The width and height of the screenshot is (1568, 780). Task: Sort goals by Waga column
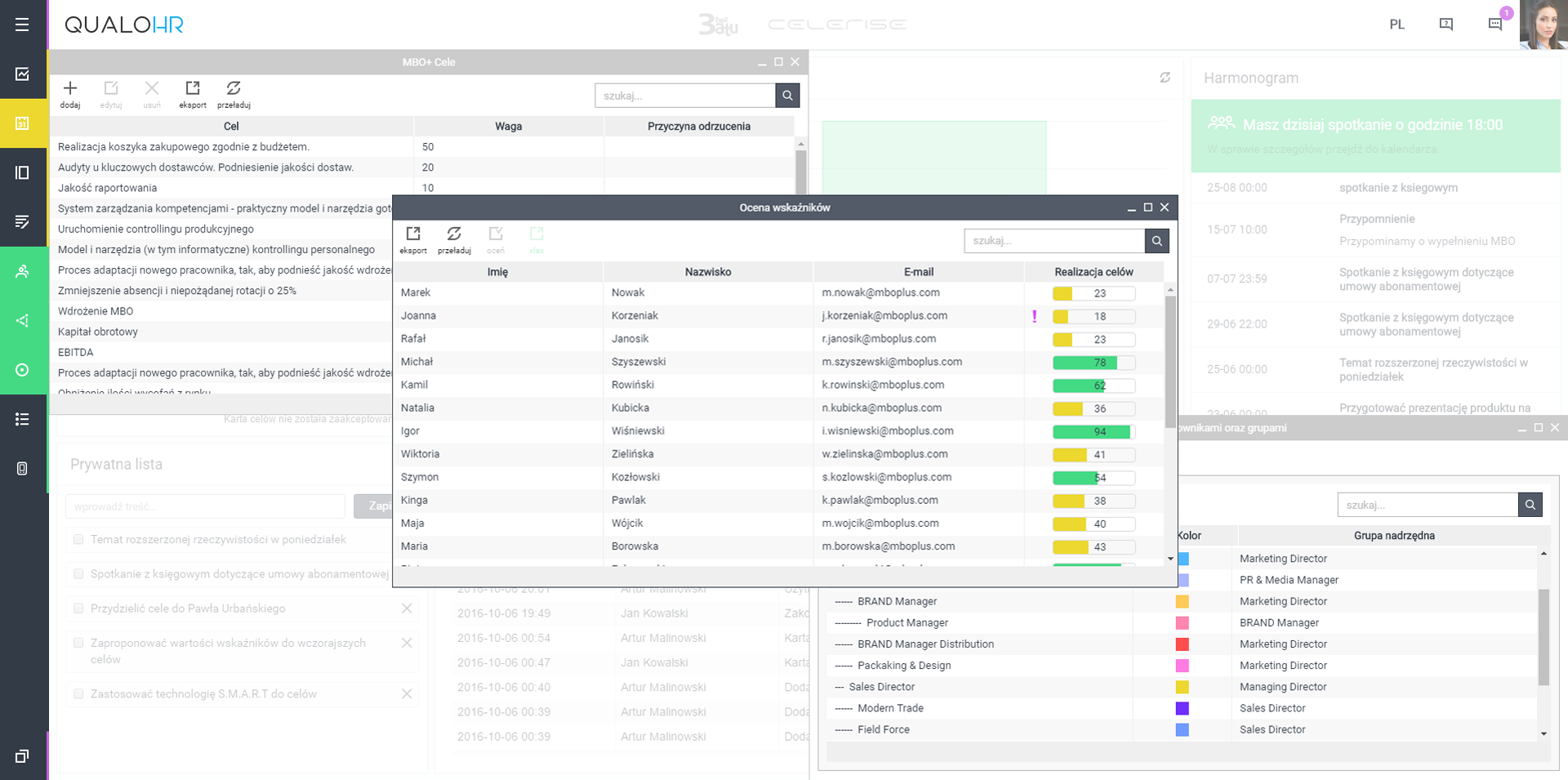(508, 126)
